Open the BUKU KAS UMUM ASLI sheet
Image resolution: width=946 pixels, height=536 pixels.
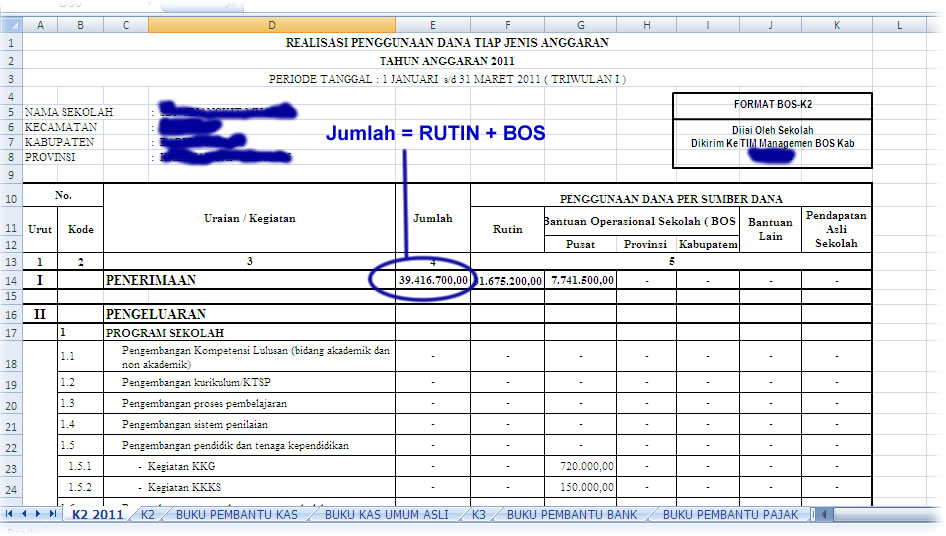(x=387, y=514)
